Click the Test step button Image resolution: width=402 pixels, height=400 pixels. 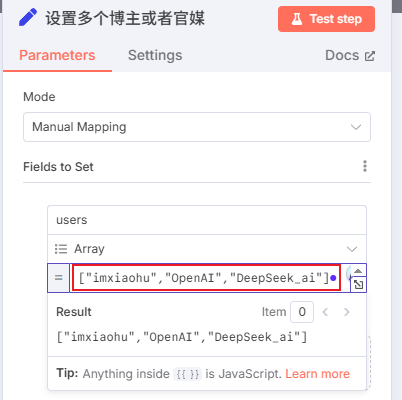[326, 19]
